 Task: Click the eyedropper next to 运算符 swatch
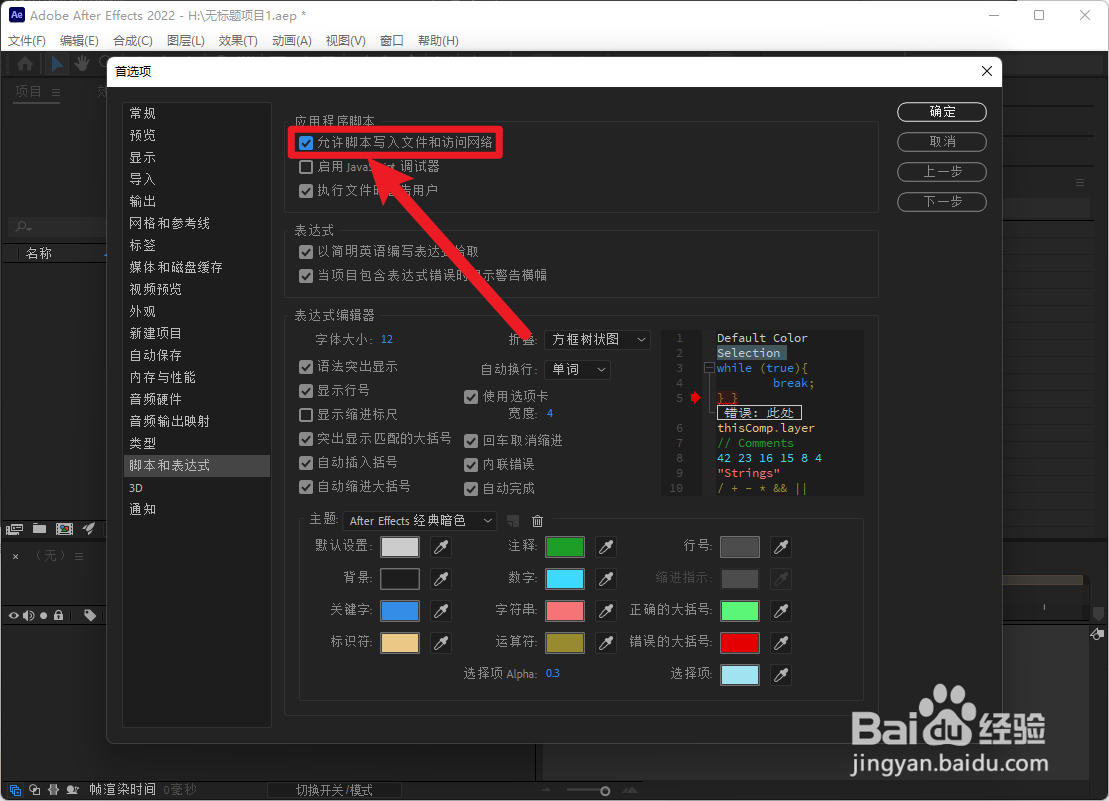tap(605, 643)
